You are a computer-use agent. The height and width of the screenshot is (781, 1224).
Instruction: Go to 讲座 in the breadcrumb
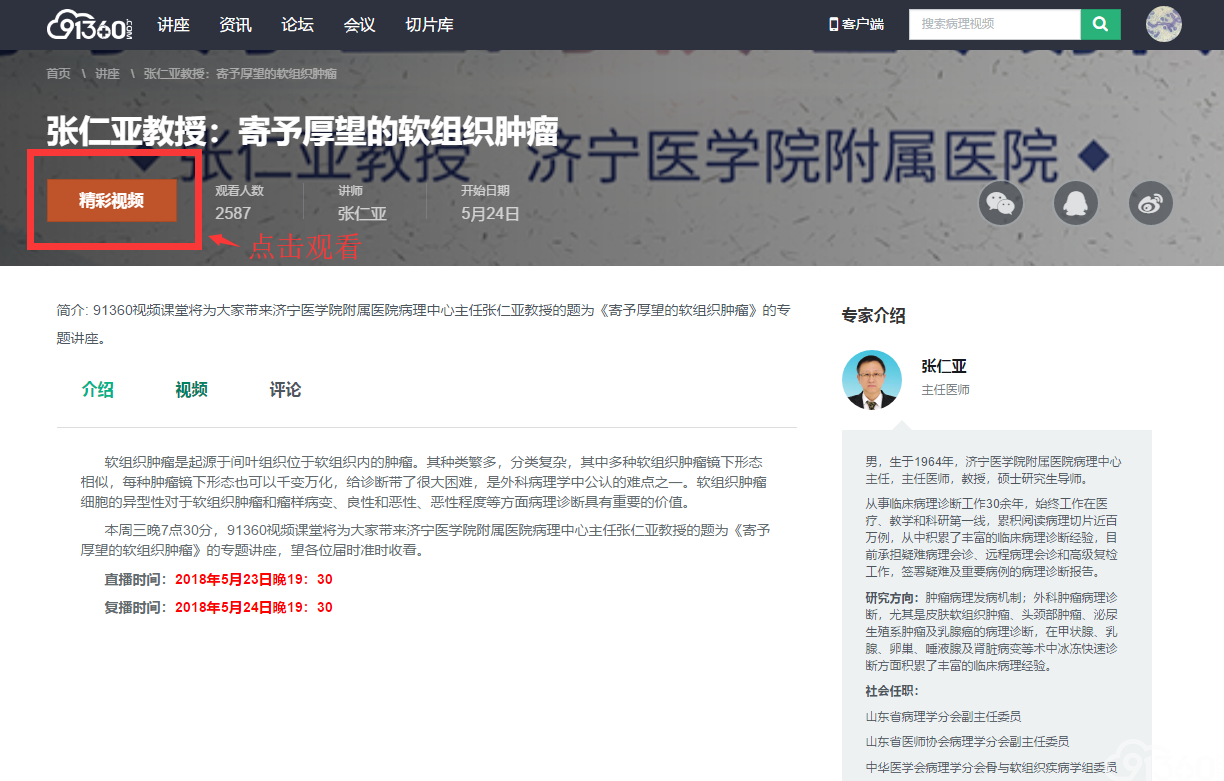(107, 74)
